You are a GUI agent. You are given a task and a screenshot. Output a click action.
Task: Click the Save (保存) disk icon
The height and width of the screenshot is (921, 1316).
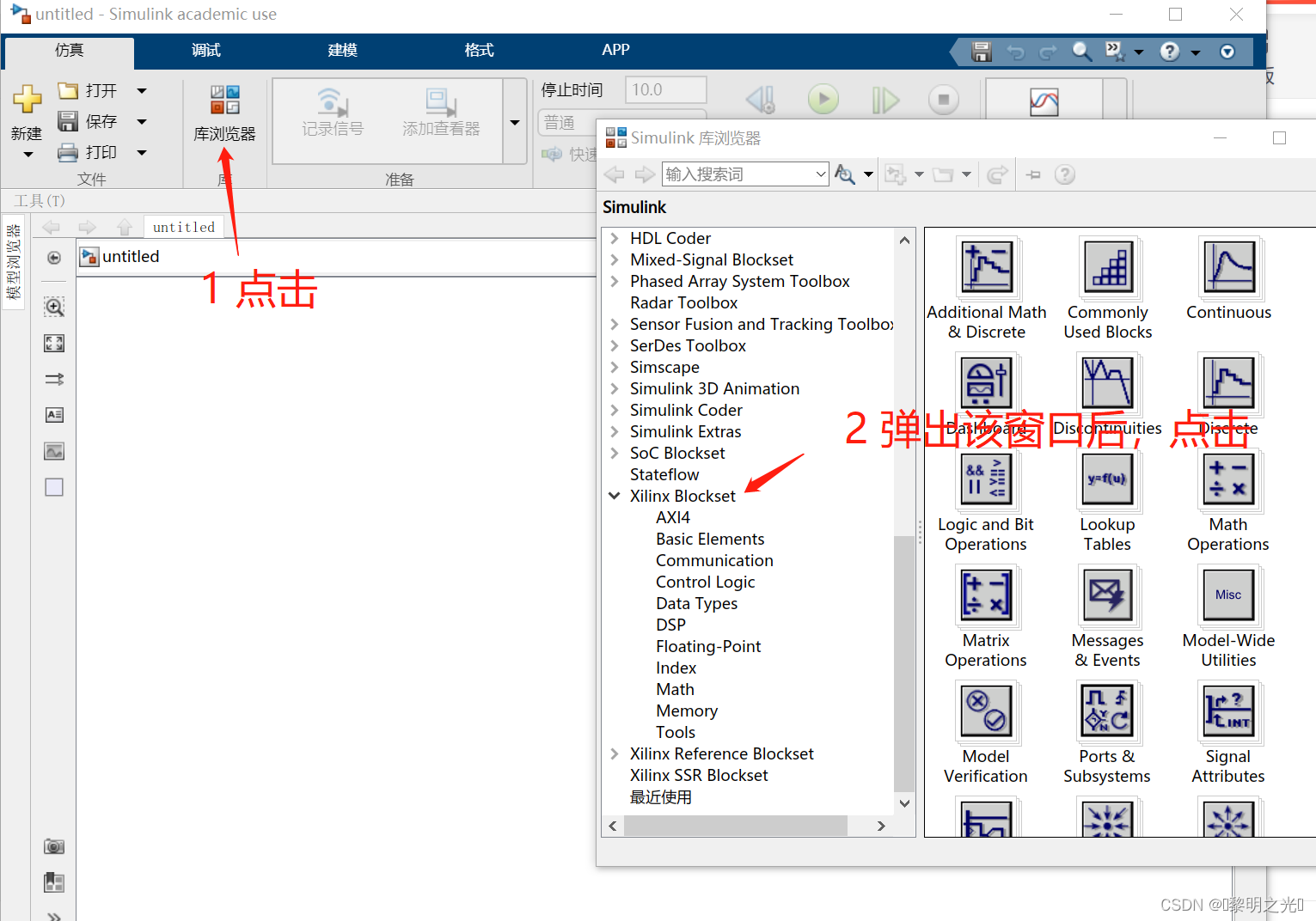(x=68, y=121)
